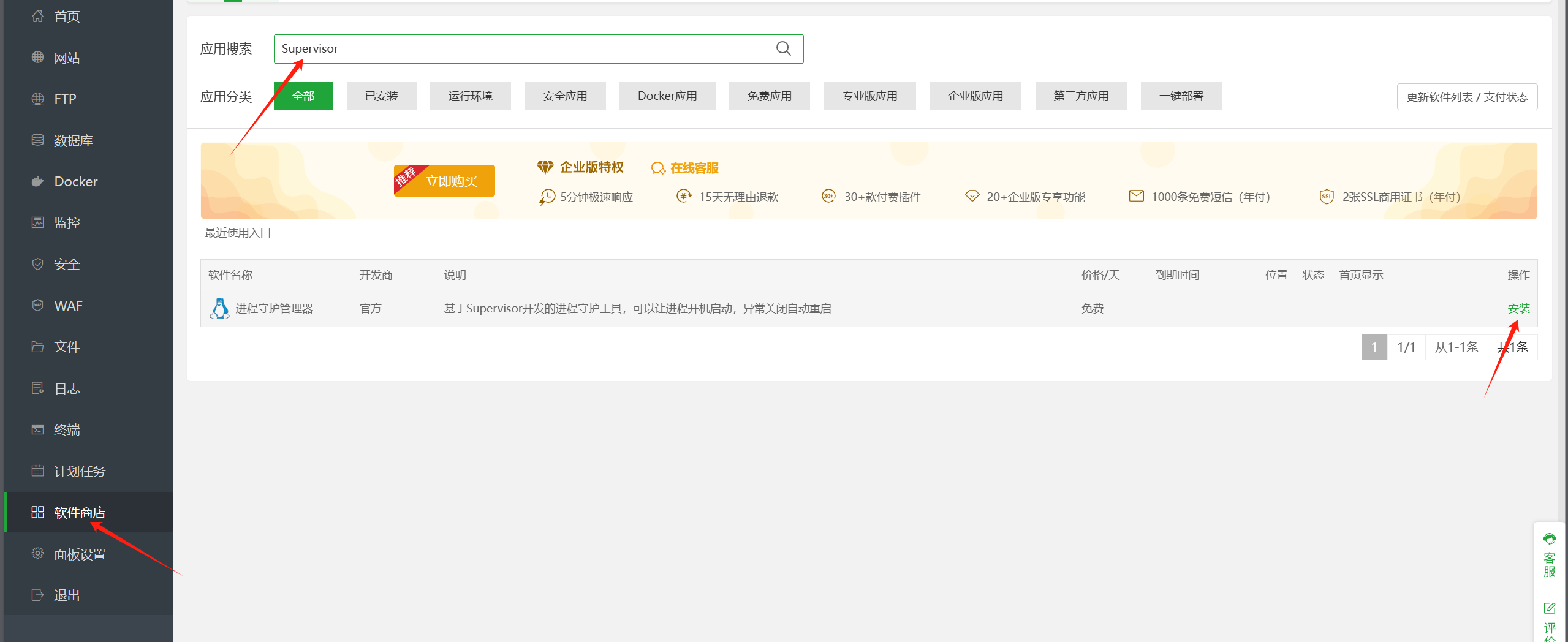Screen dimensions: 1568x642
Task: Click the database icon in sidebar
Action: 37,140
